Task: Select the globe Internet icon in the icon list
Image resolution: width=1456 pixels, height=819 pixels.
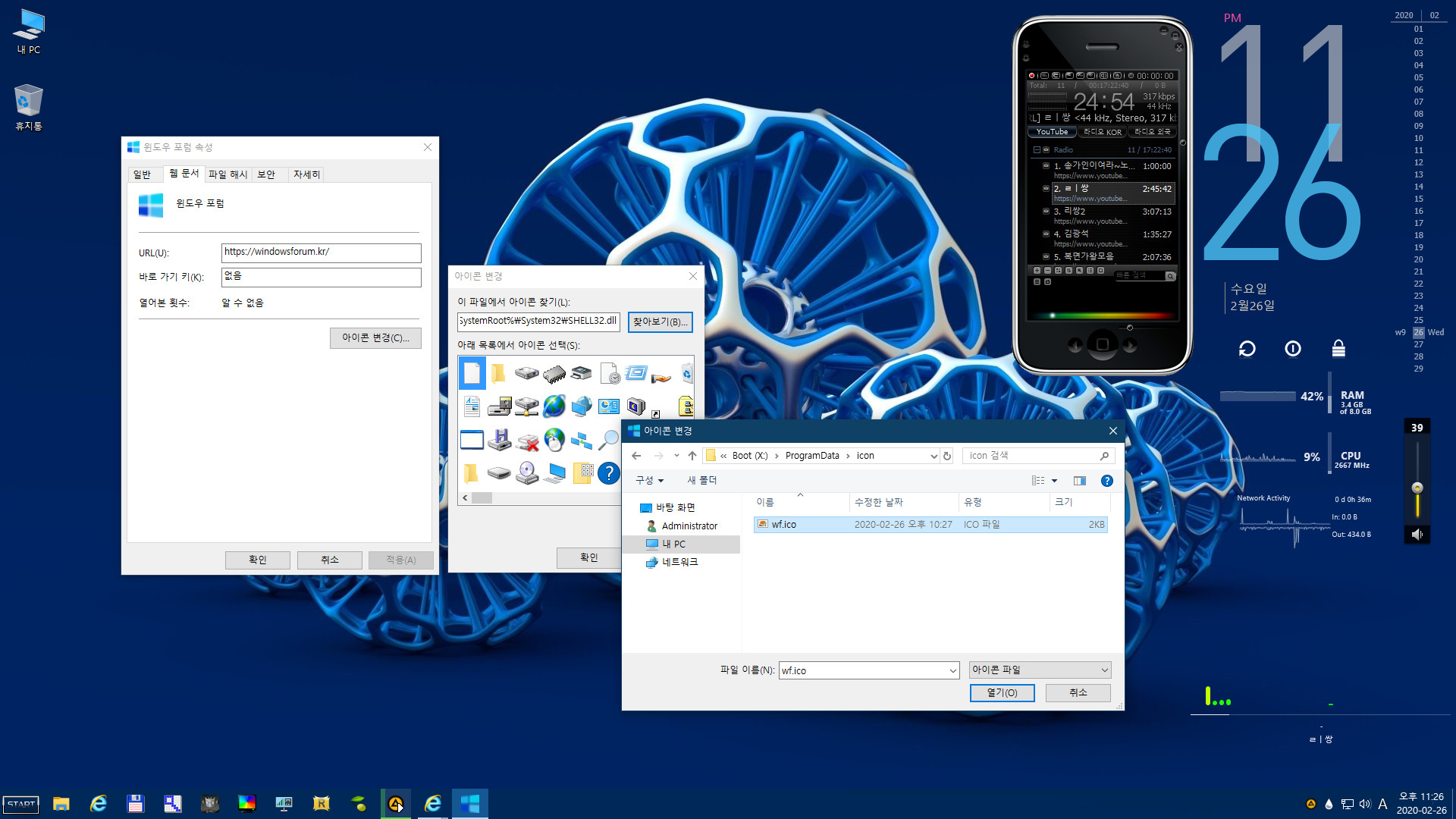Action: [554, 406]
